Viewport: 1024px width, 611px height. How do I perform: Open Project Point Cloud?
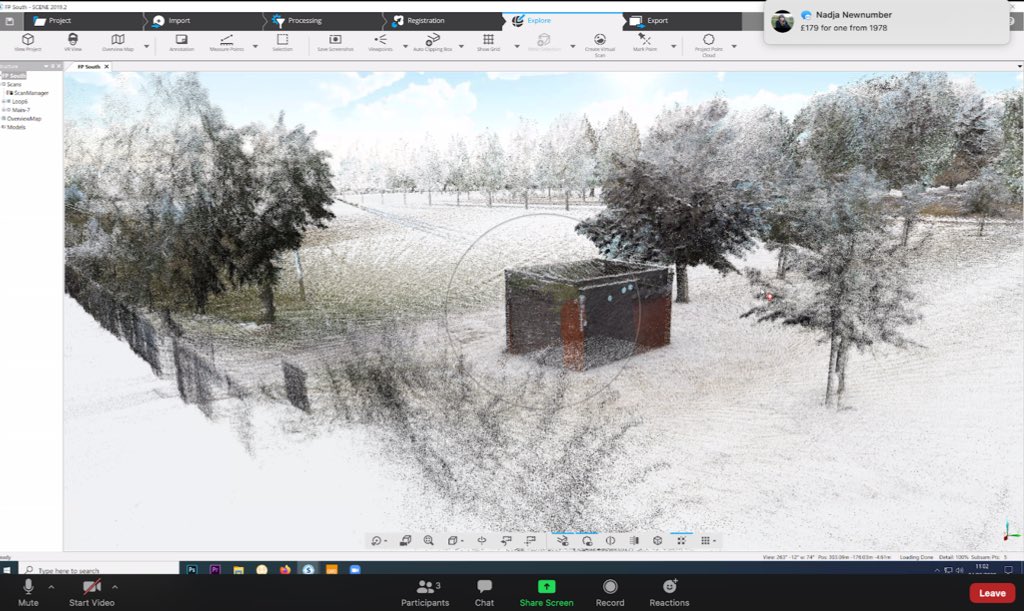(x=707, y=42)
